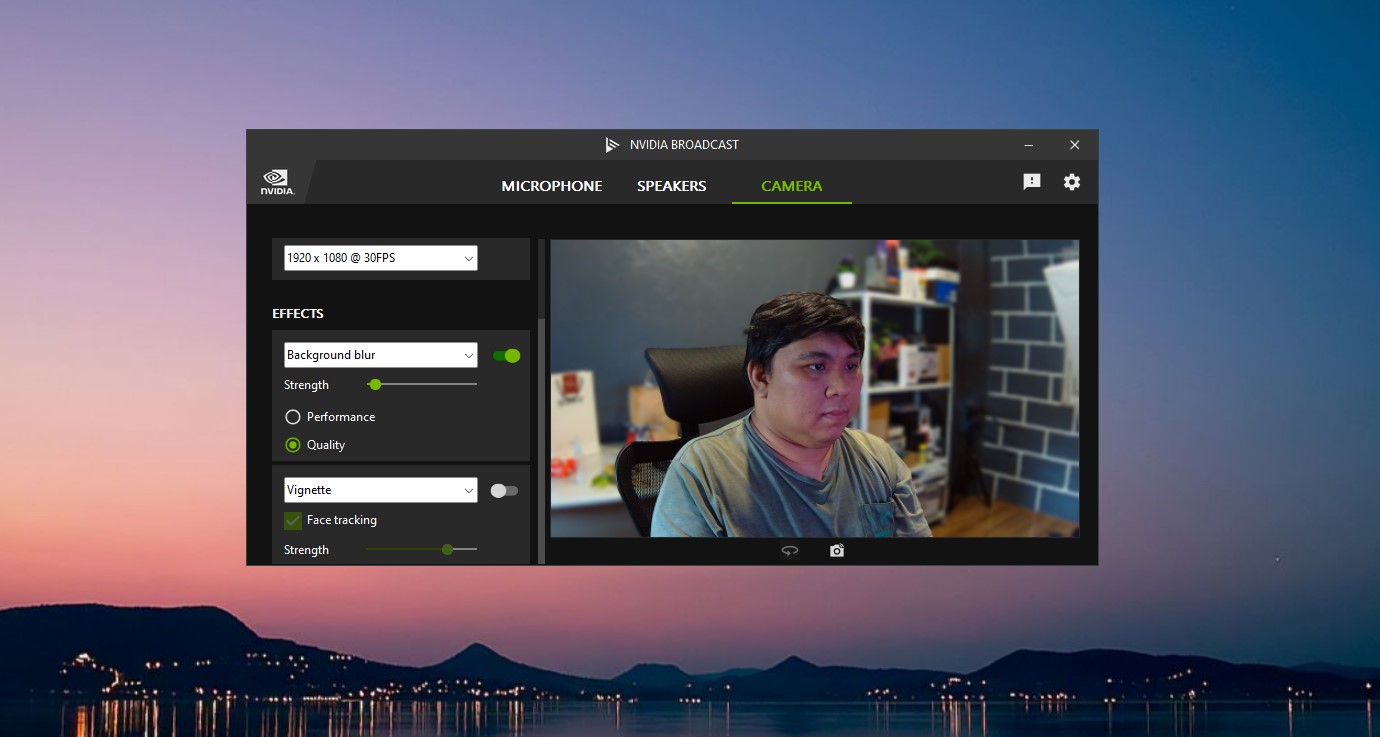
Task: Turn off the Background blur toggle
Action: click(506, 356)
